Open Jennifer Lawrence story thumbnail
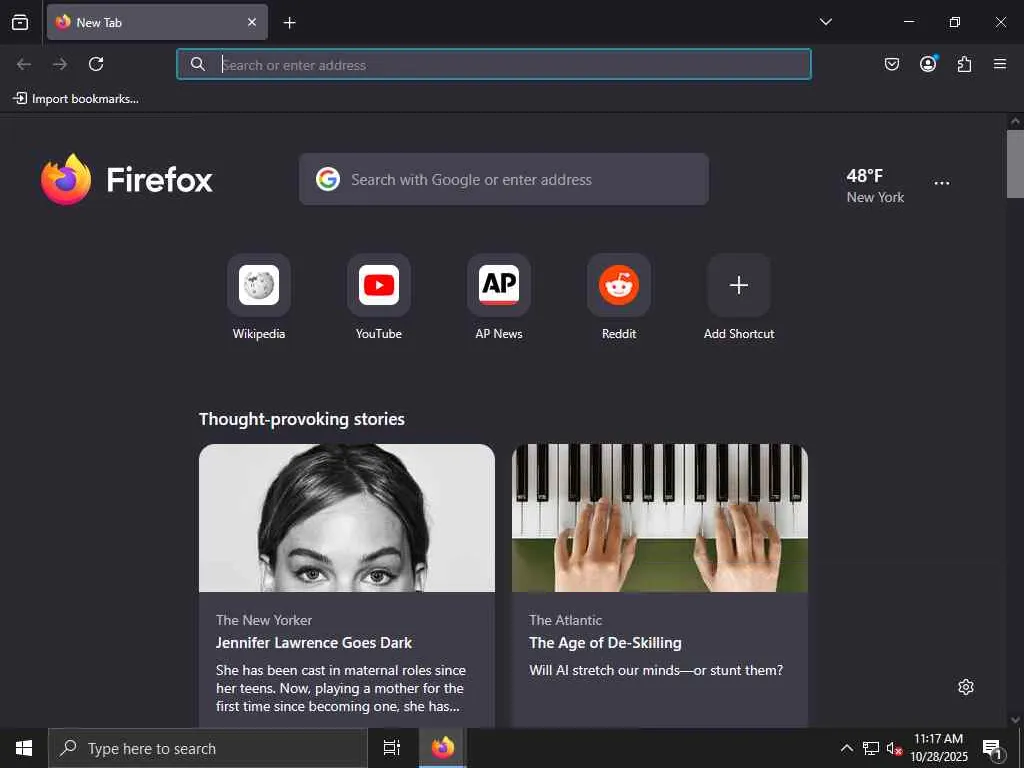The width and height of the screenshot is (1024, 768). [347, 518]
